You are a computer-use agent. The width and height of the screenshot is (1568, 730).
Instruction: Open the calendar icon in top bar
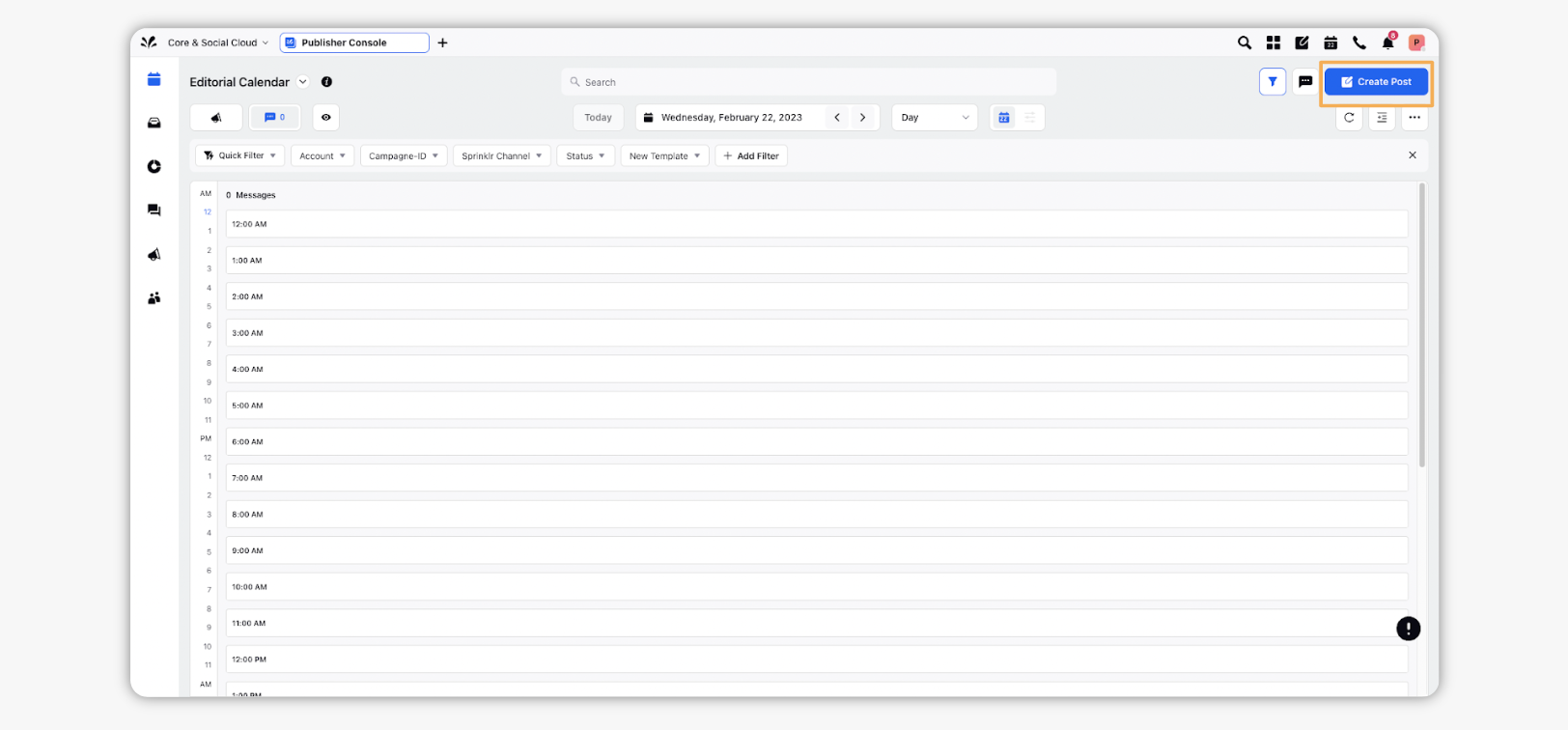[x=1330, y=42]
